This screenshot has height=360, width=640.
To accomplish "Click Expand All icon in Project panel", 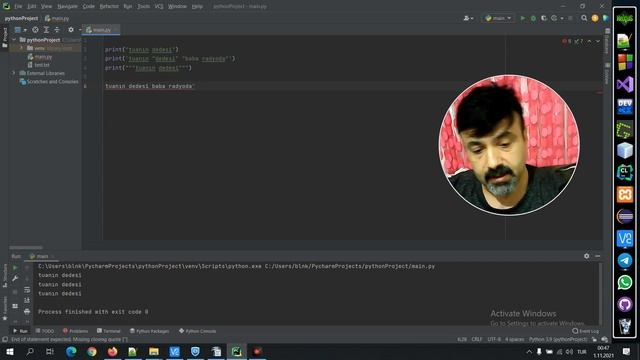I will pos(46,30).
